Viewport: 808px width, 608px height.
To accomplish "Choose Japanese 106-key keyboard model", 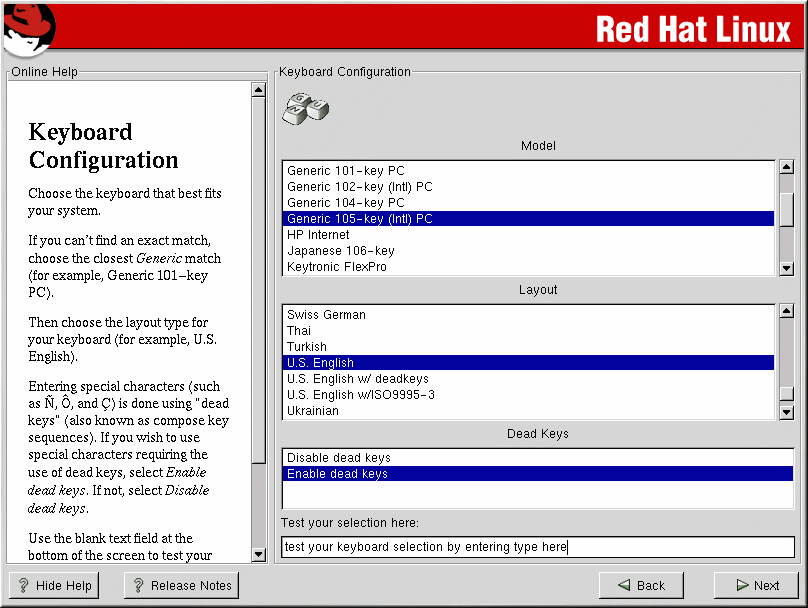I will point(340,251).
